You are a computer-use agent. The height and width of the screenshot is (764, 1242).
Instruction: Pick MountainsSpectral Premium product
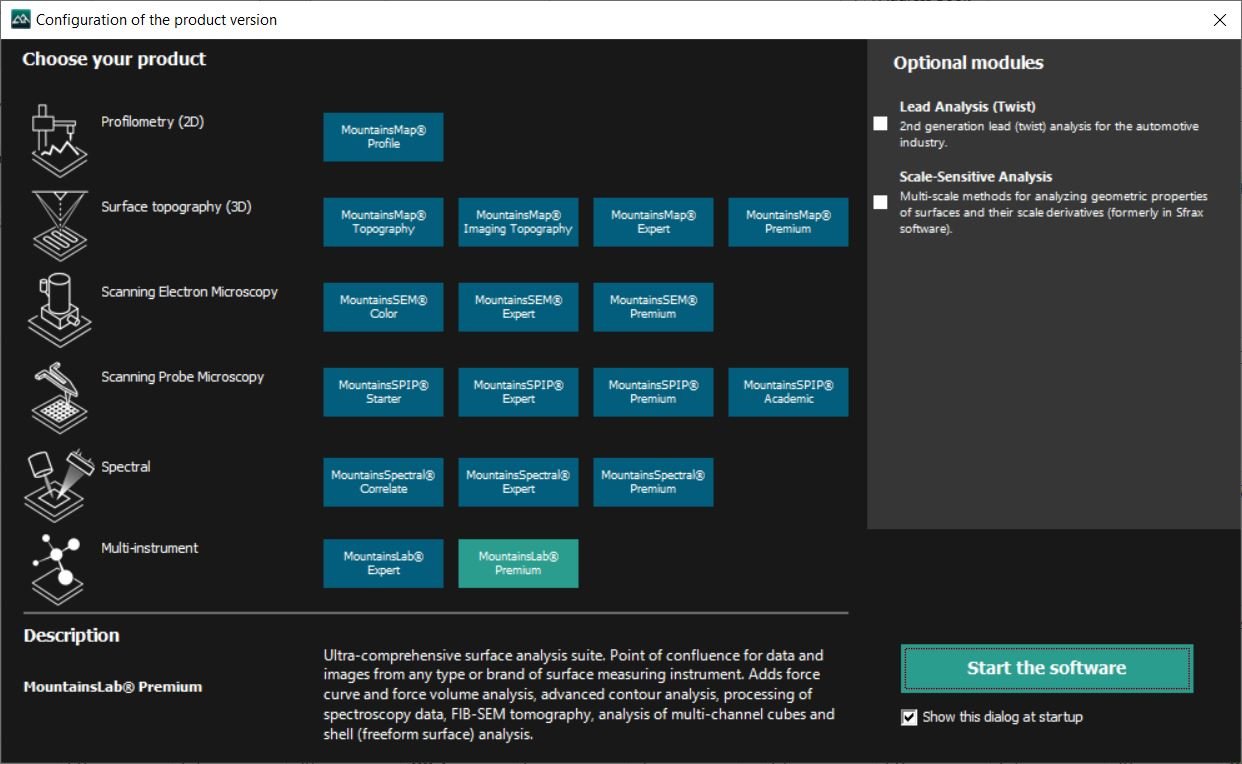click(653, 482)
